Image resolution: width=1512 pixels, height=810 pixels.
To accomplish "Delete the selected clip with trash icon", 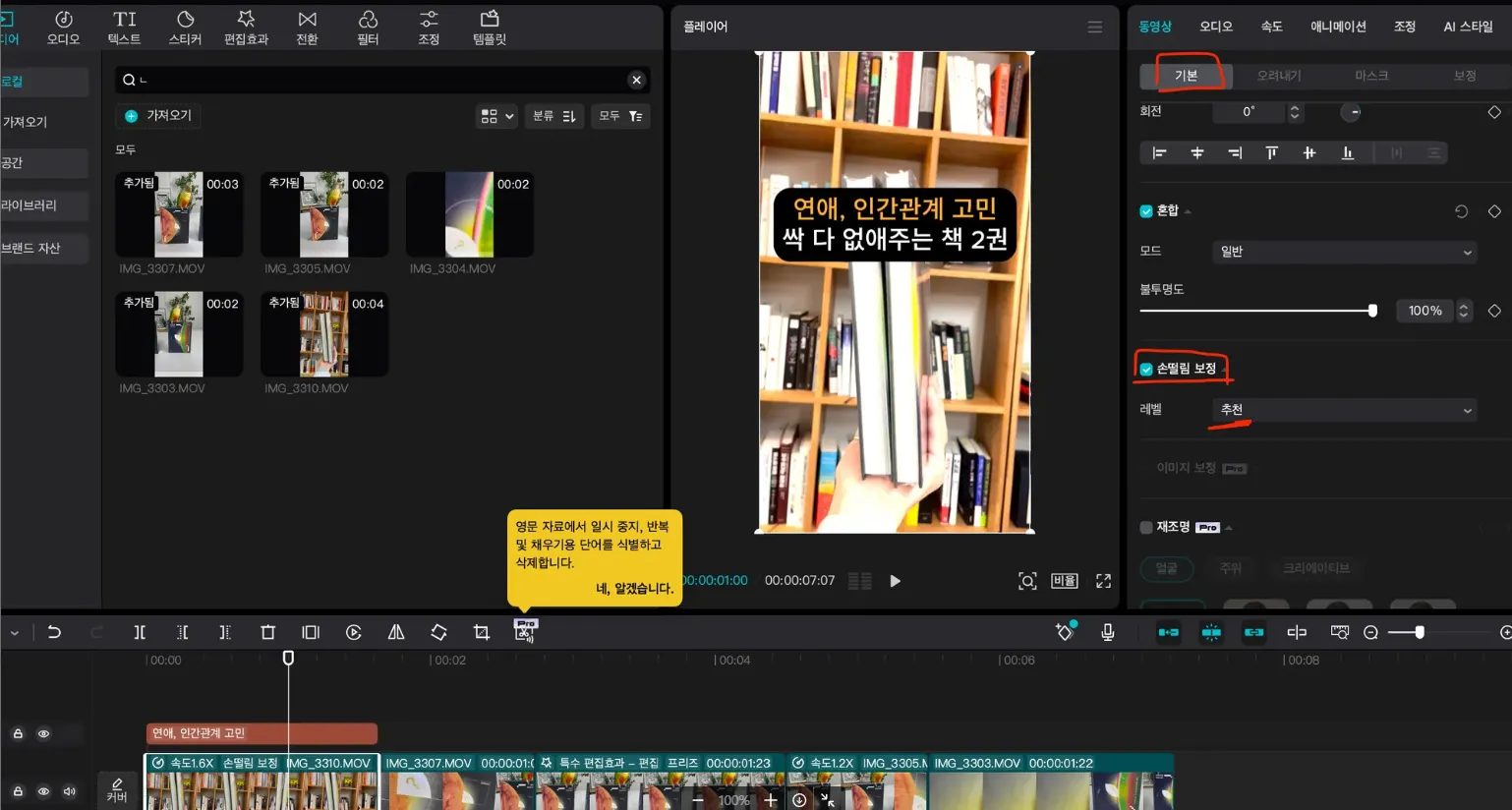I will click(267, 632).
